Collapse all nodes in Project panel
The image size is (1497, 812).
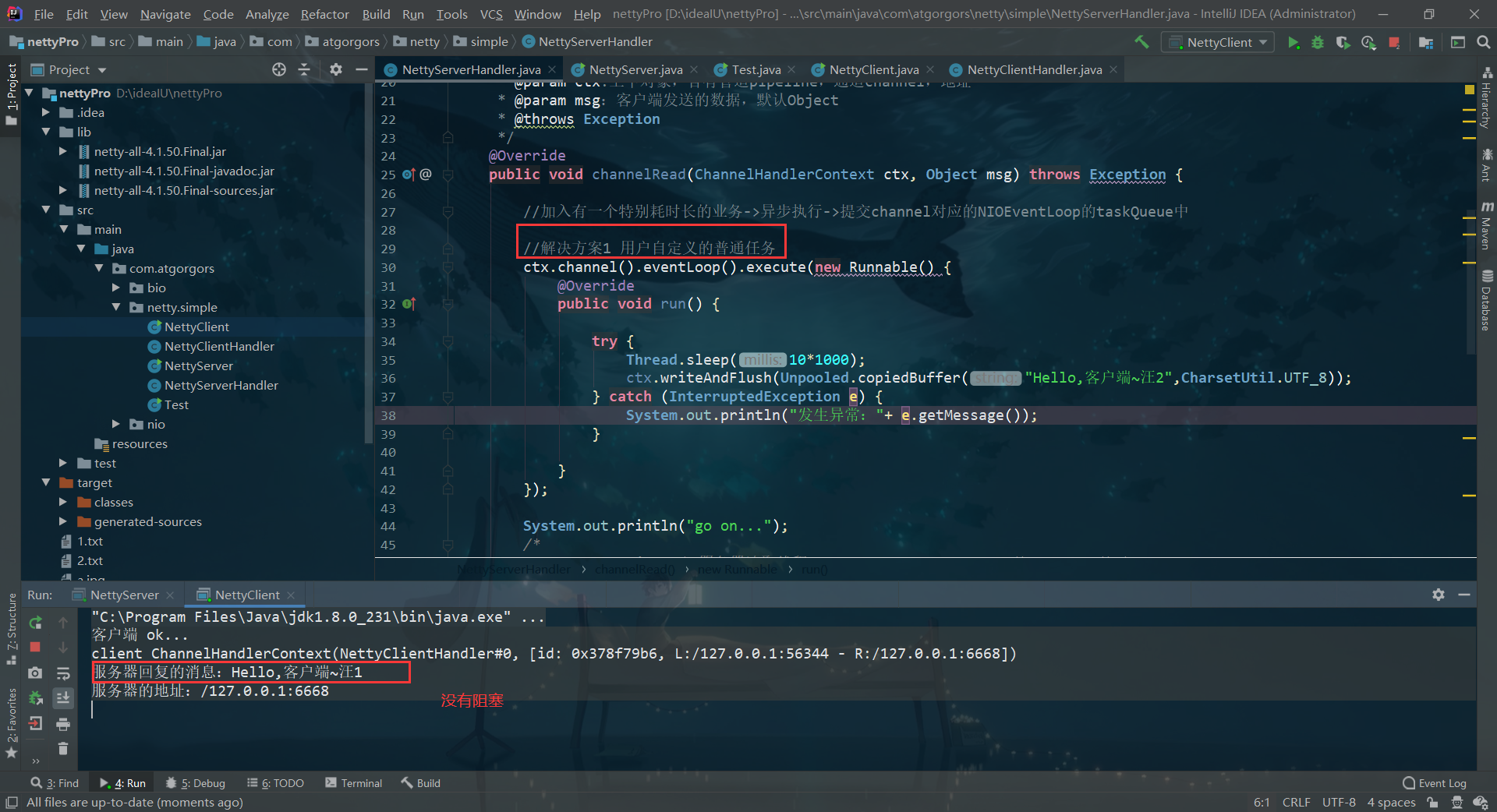(x=304, y=69)
